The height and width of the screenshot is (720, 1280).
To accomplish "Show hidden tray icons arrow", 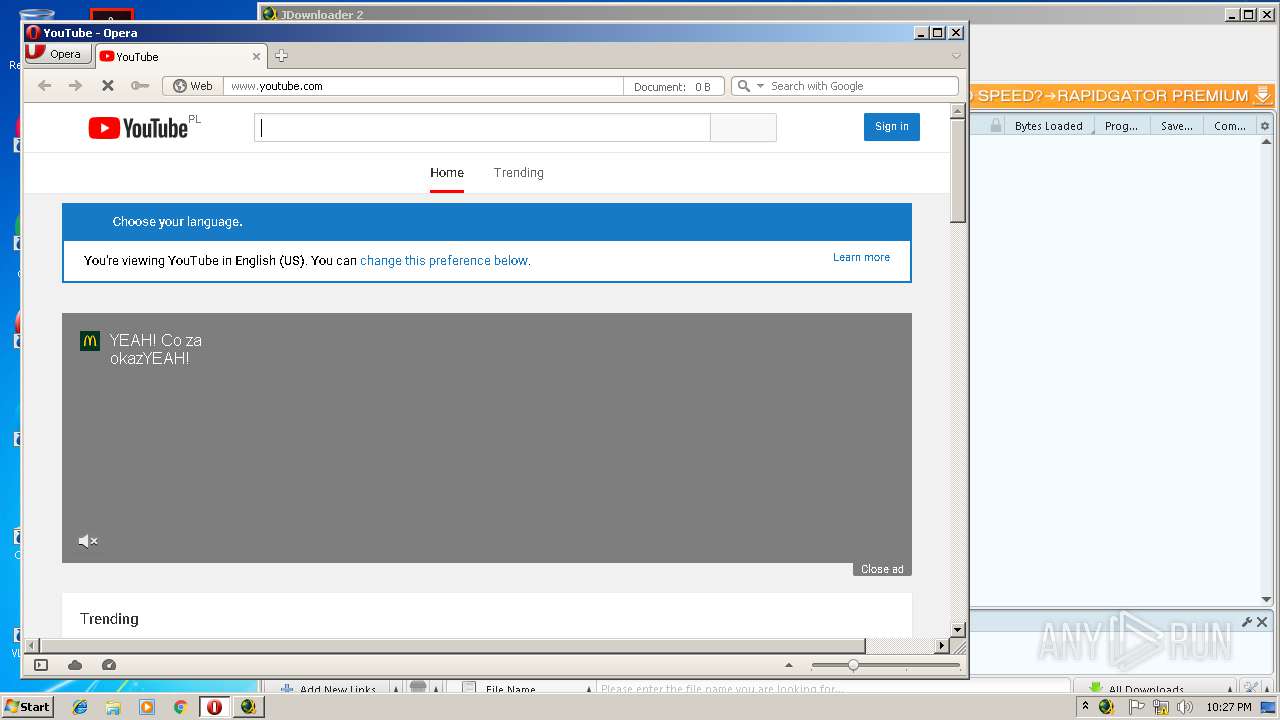I will [1085, 707].
